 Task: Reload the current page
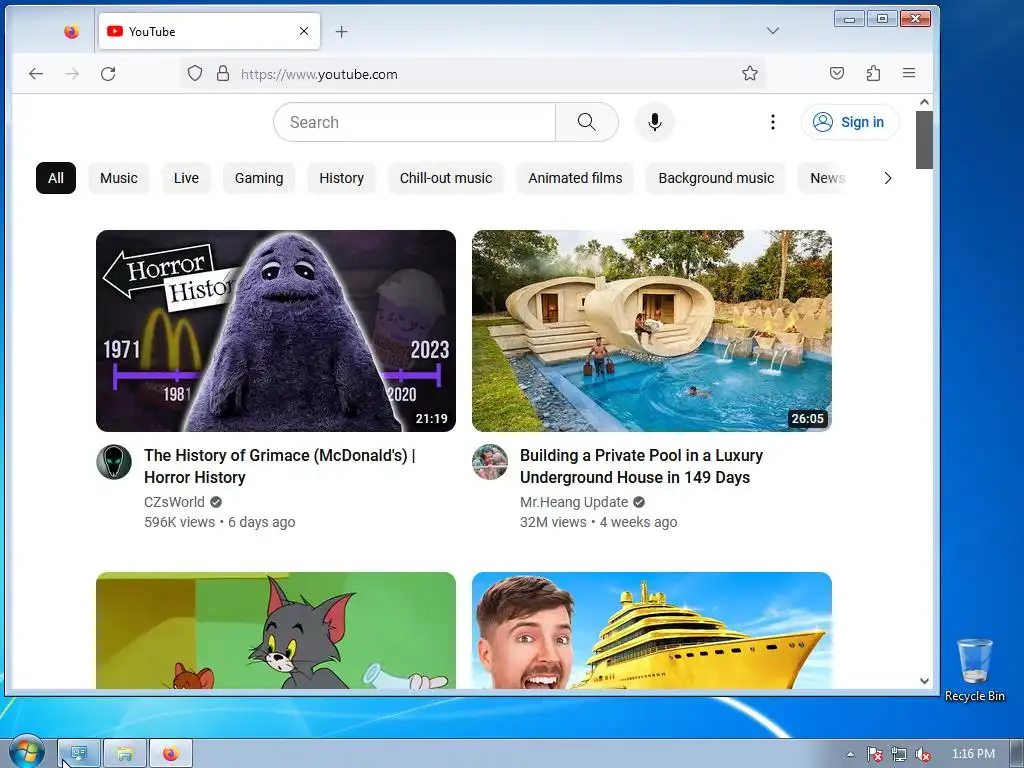[108, 74]
